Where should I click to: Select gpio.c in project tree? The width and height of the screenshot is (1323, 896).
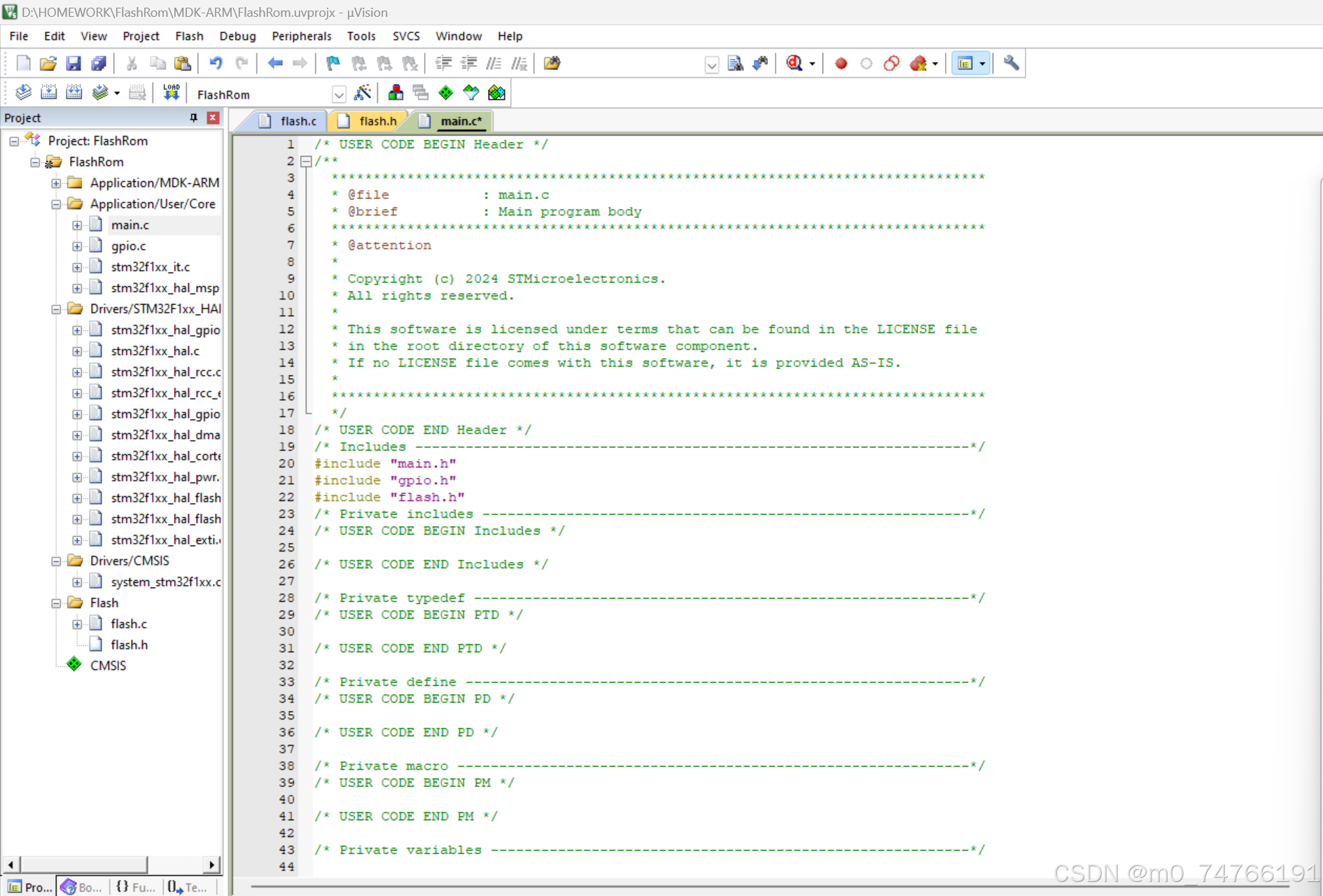click(x=128, y=246)
